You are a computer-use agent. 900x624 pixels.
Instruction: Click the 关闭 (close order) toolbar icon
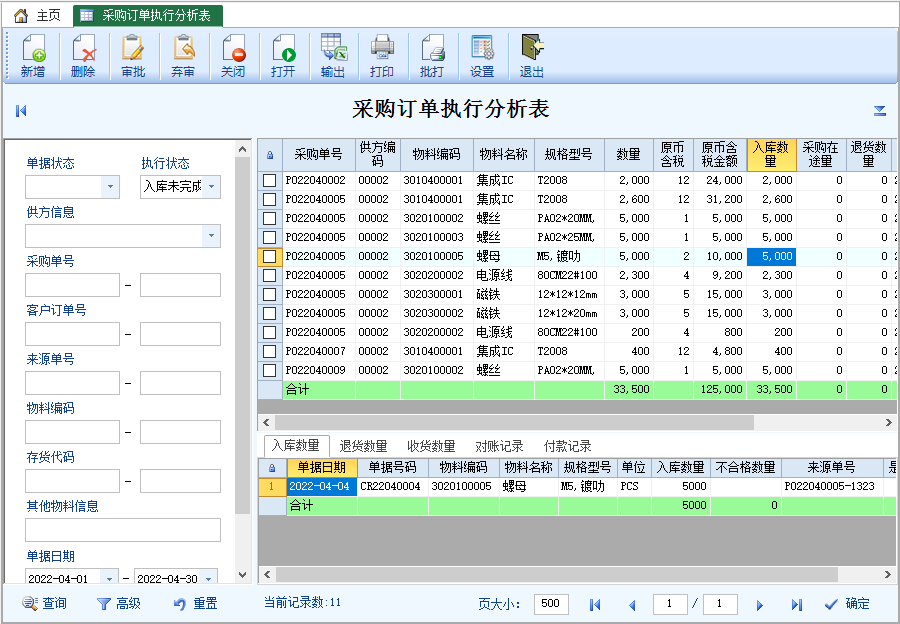coord(233,56)
